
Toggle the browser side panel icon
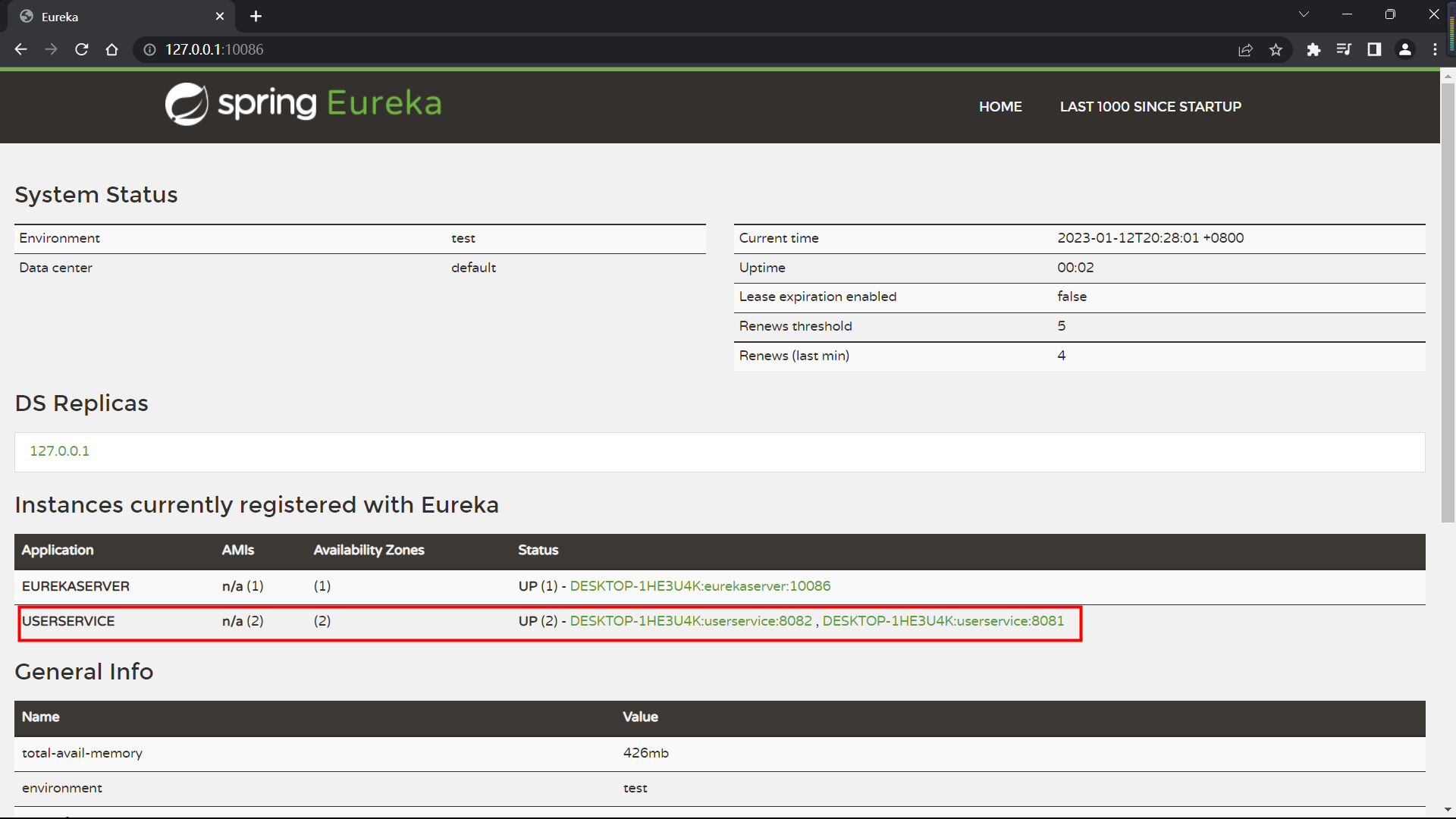[x=1374, y=49]
